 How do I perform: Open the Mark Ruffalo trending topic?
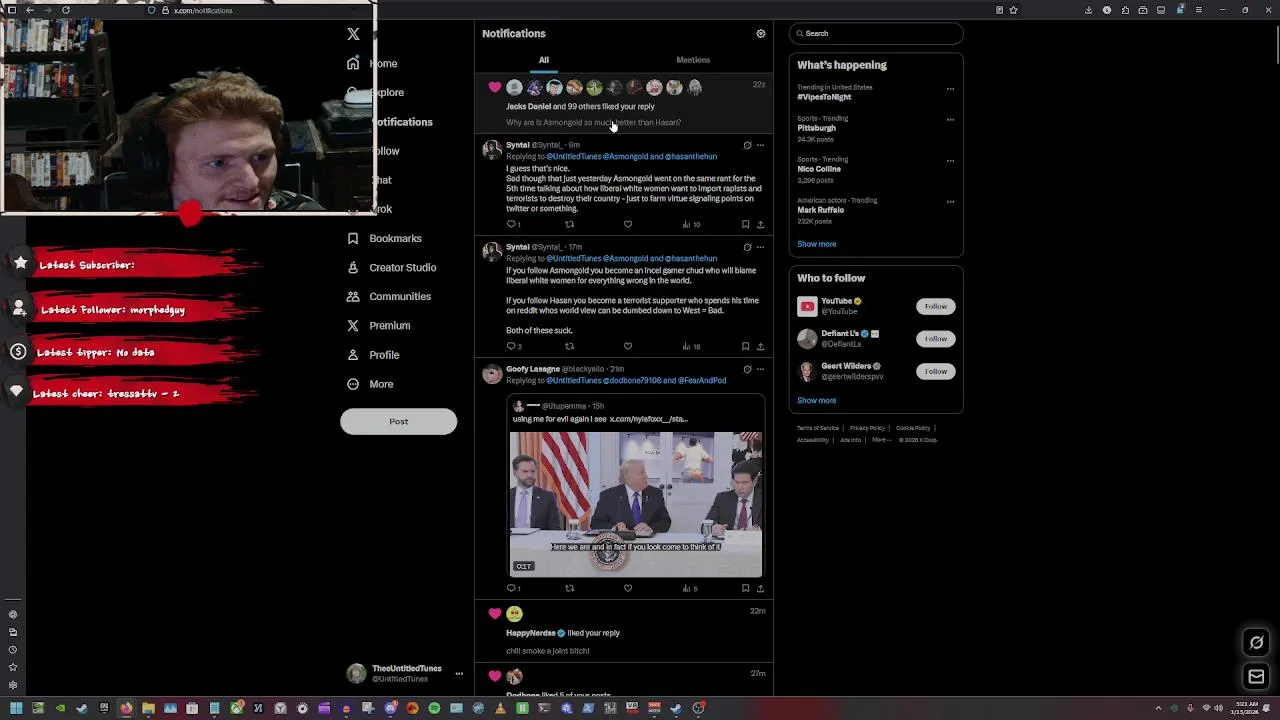point(820,210)
